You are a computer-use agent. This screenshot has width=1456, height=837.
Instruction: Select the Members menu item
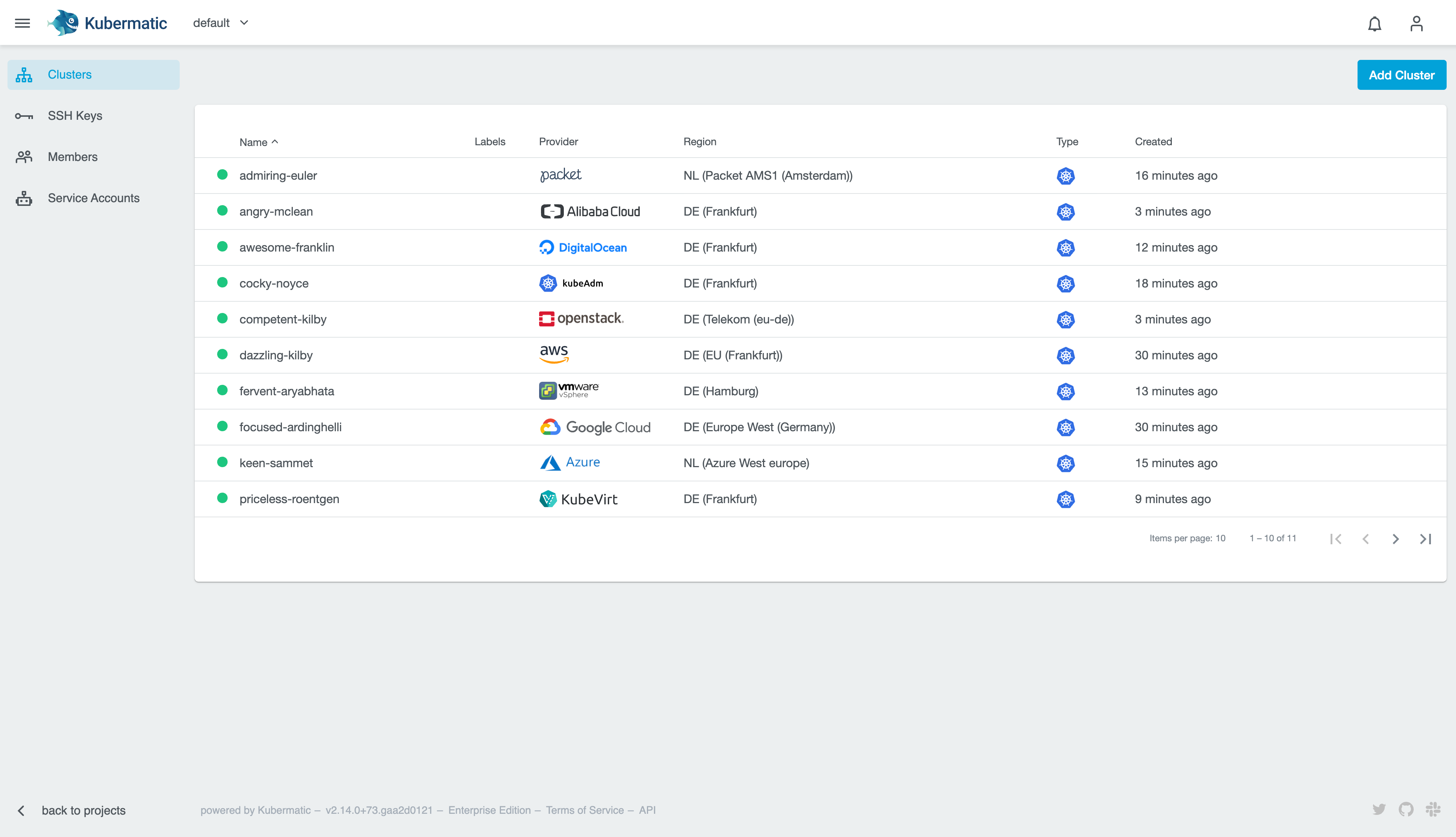(94, 157)
